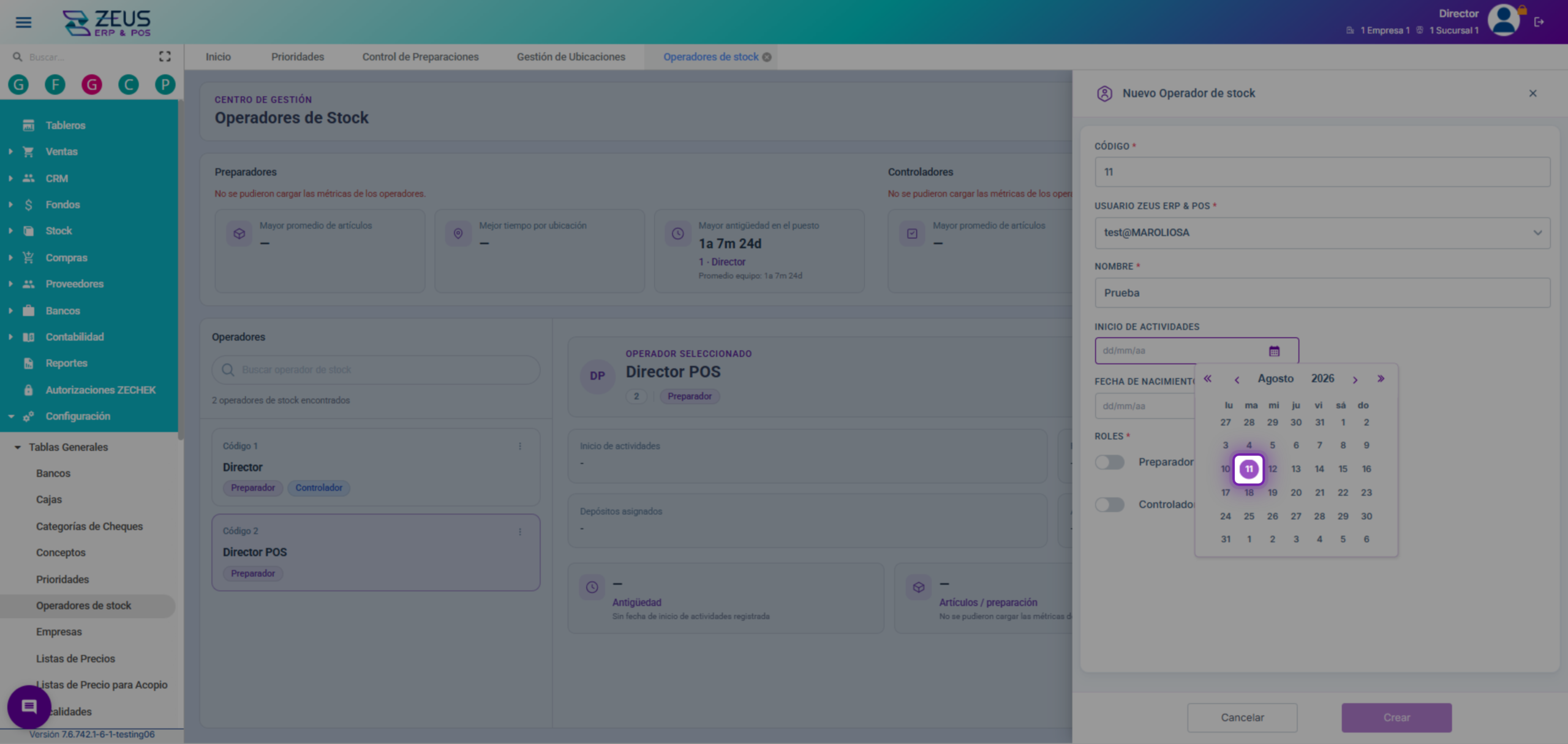
Task: Open the options menu for the Código 1 operator
Action: [520, 446]
